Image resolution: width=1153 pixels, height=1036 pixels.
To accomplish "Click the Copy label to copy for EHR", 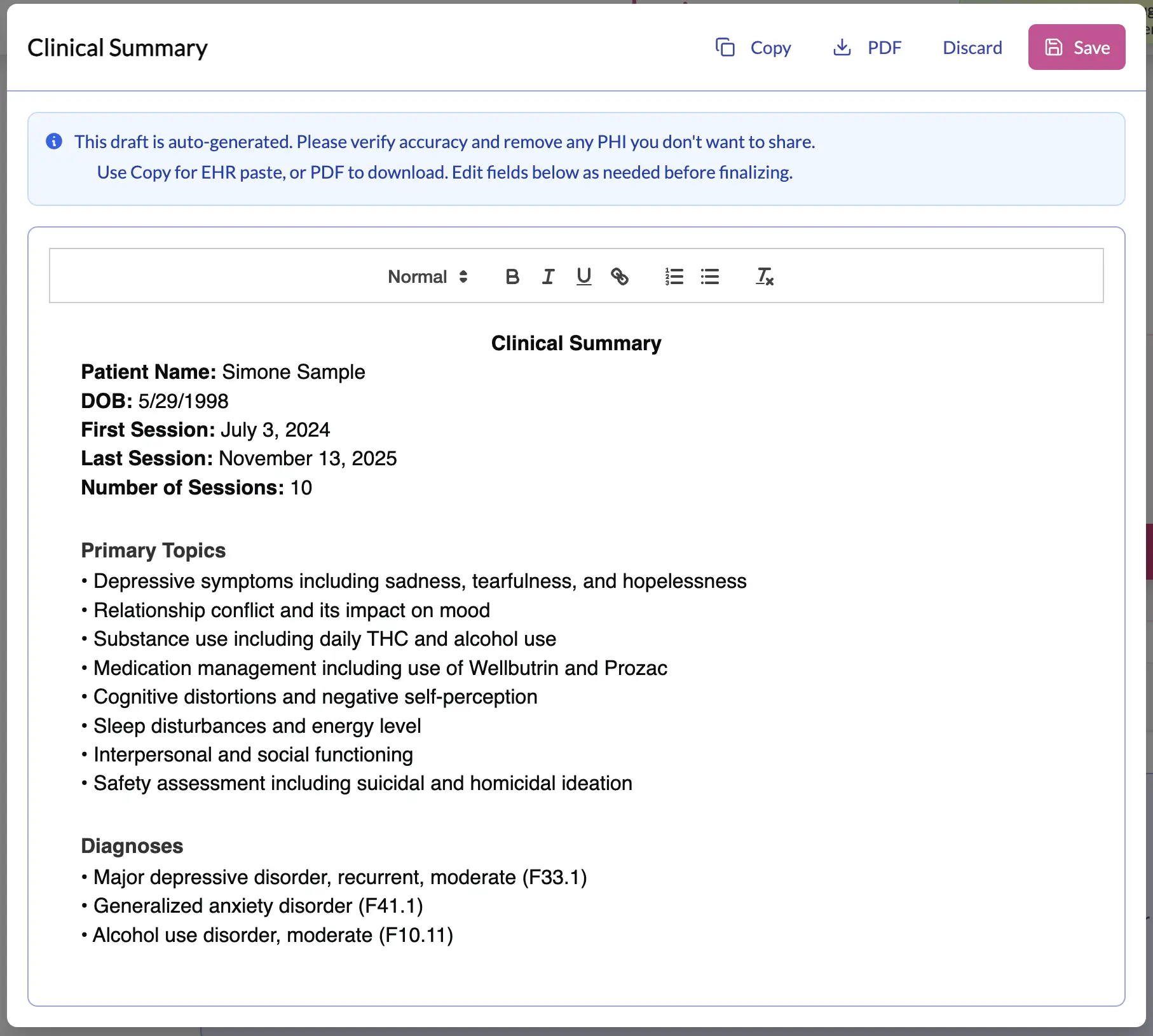I will [x=771, y=47].
